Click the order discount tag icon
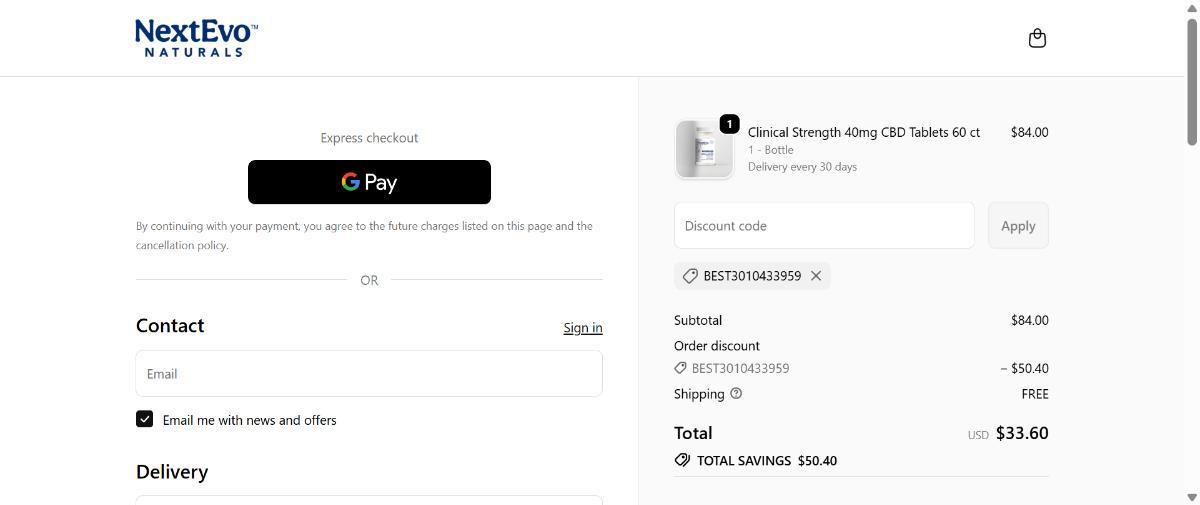 pos(681,369)
